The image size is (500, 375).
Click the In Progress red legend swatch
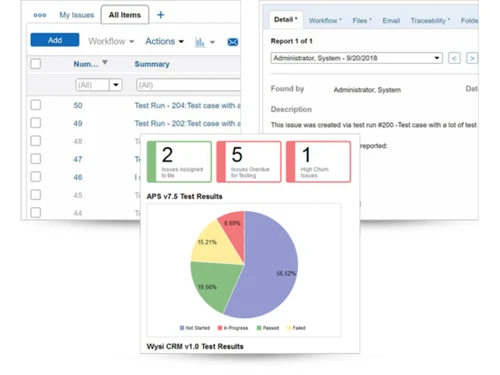point(220,328)
